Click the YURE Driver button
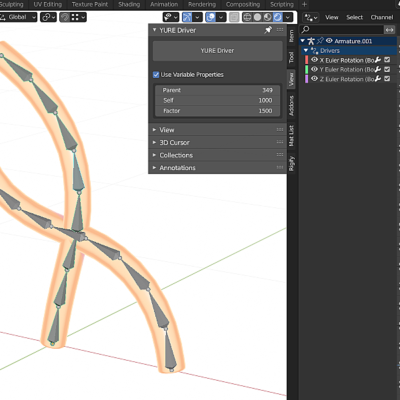The image size is (400, 400). pyautogui.click(x=217, y=51)
